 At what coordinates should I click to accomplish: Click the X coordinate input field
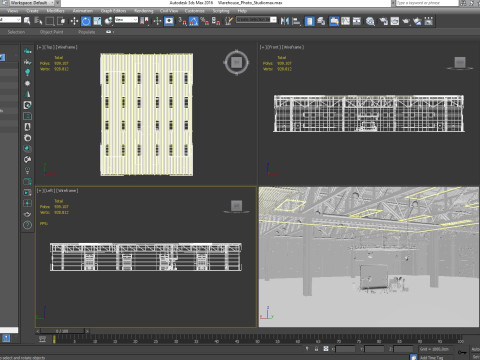coord(345,349)
